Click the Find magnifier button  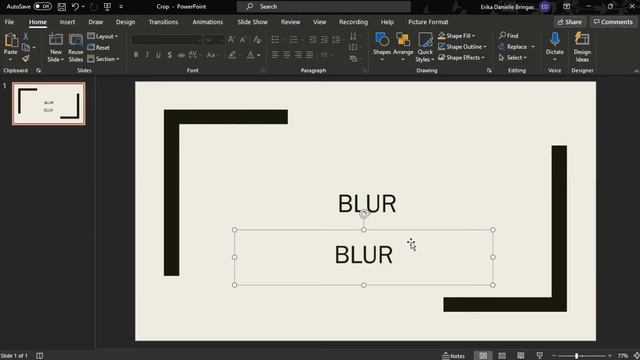[509, 36]
